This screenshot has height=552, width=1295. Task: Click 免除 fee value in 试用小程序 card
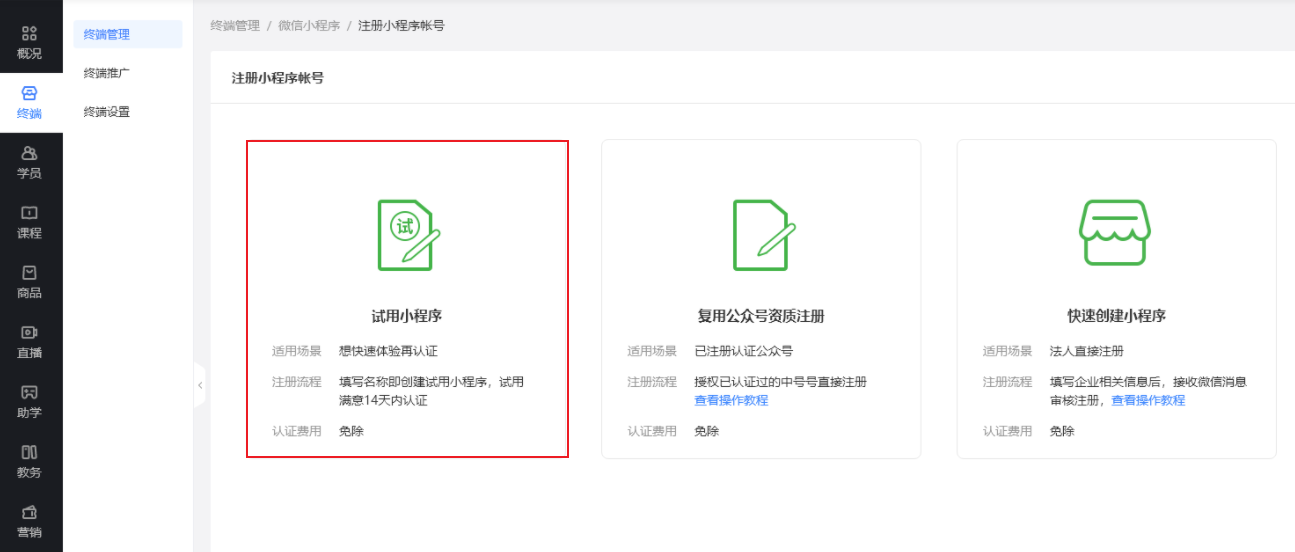tap(351, 431)
